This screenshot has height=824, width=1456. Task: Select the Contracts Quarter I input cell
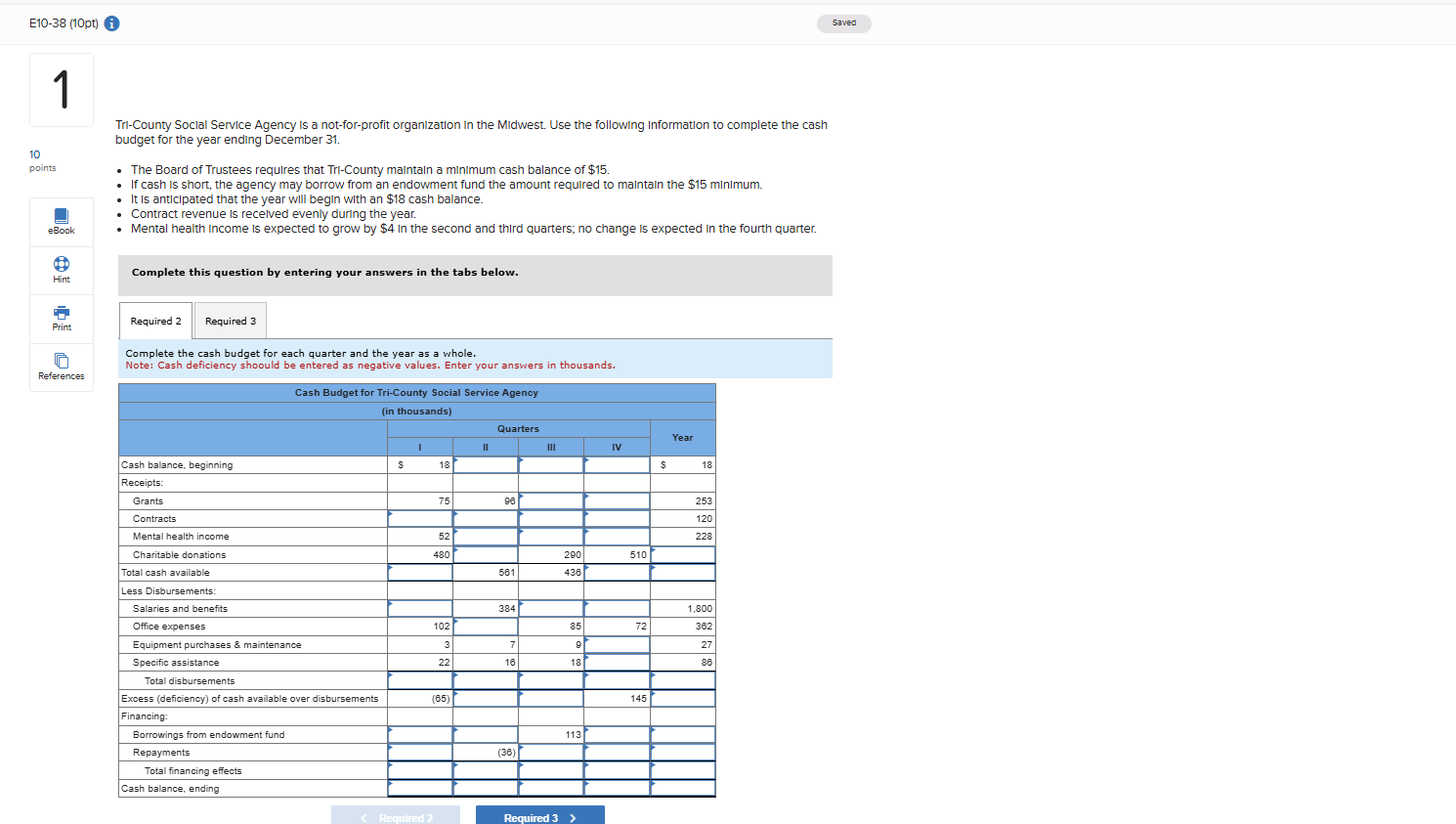[x=420, y=519]
